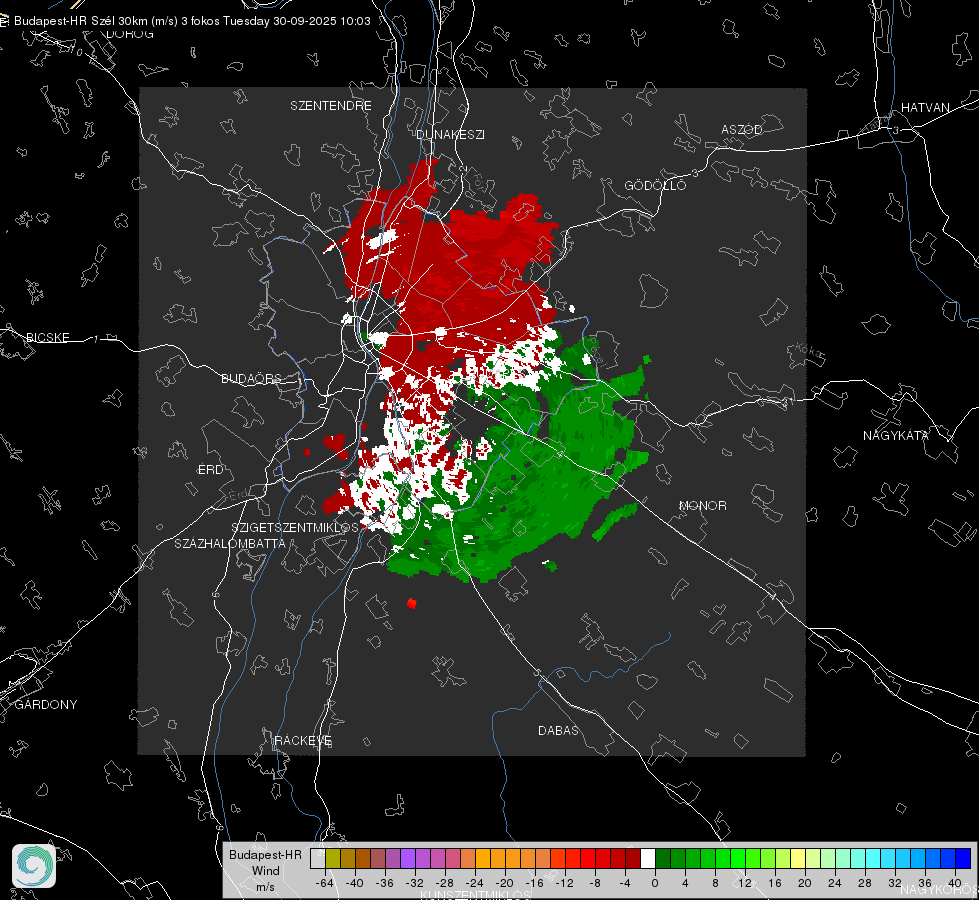Select the BUDAÖRS label on the map
Viewport: 979px width, 900px height.
coord(251,378)
